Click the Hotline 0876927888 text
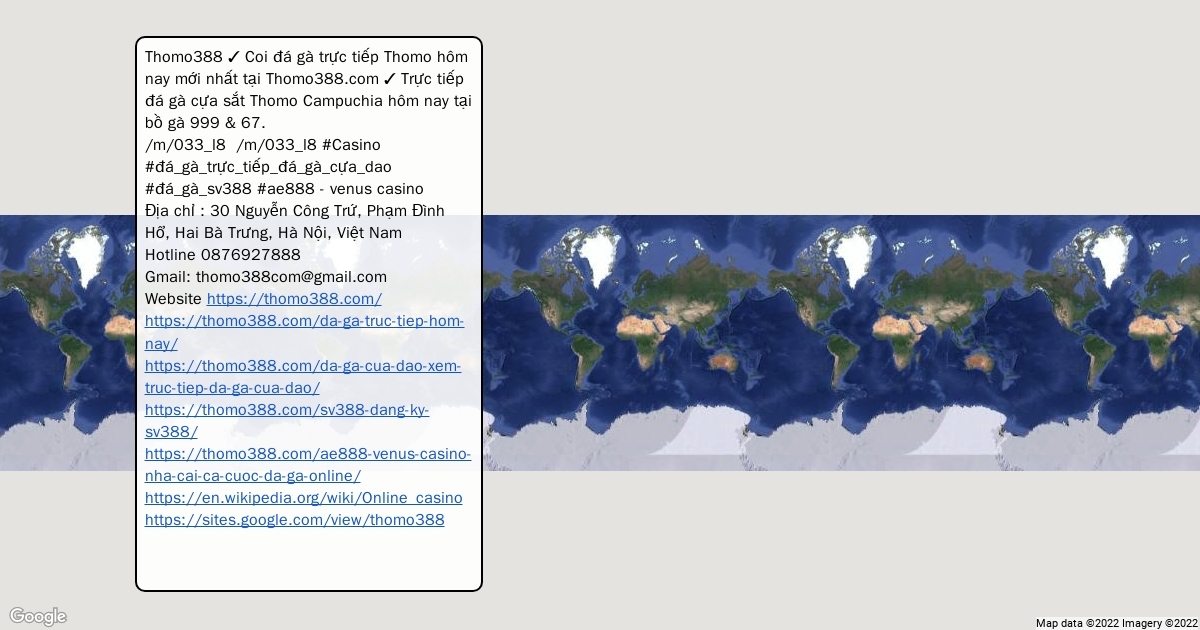The image size is (1200, 630). point(223,255)
